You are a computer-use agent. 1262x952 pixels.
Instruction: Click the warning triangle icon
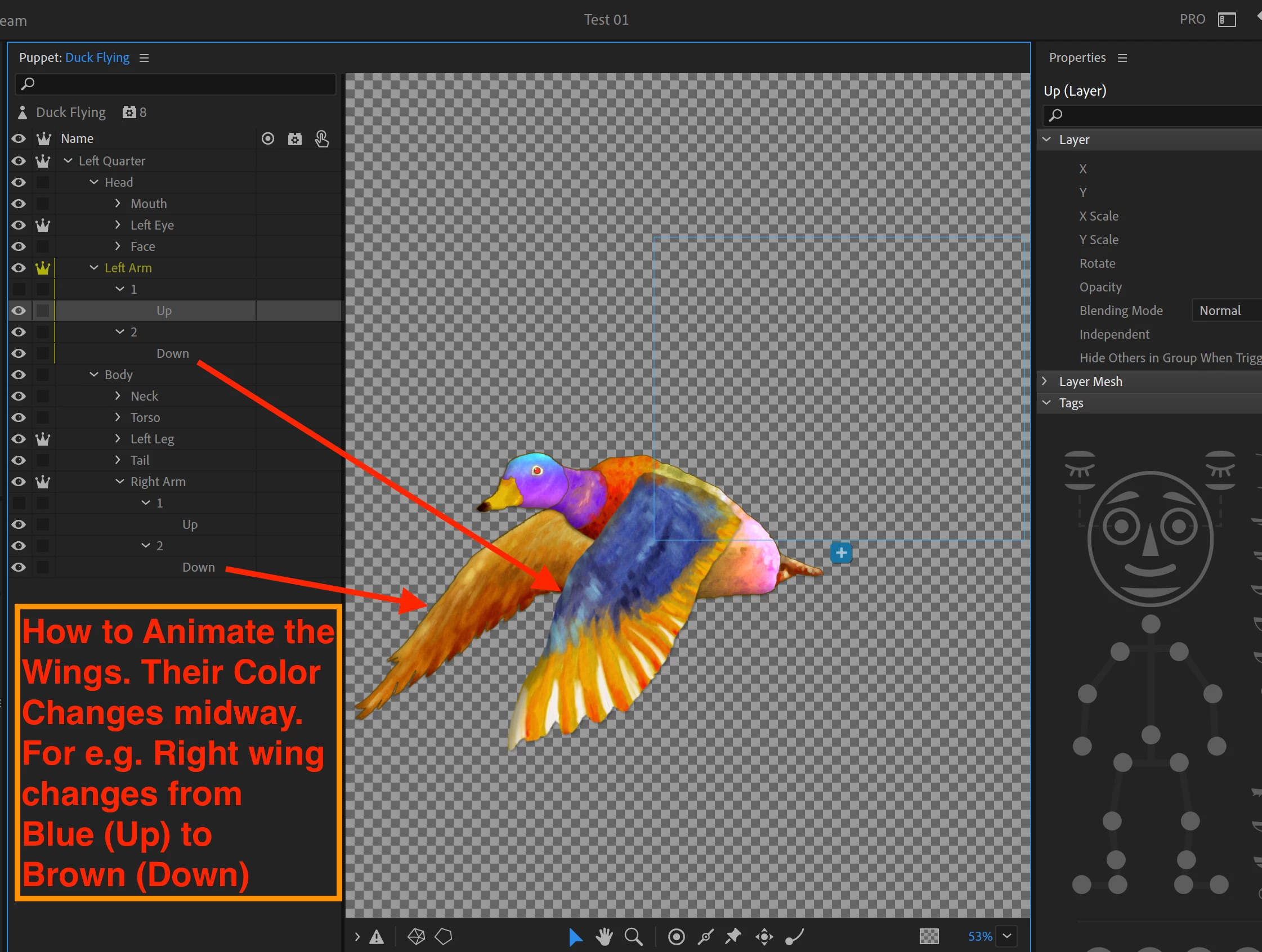click(x=377, y=937)
